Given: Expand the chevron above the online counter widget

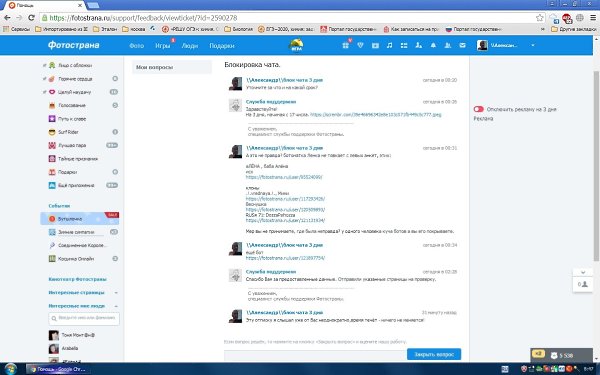Looking at the screenshot, I should [583, 272].
